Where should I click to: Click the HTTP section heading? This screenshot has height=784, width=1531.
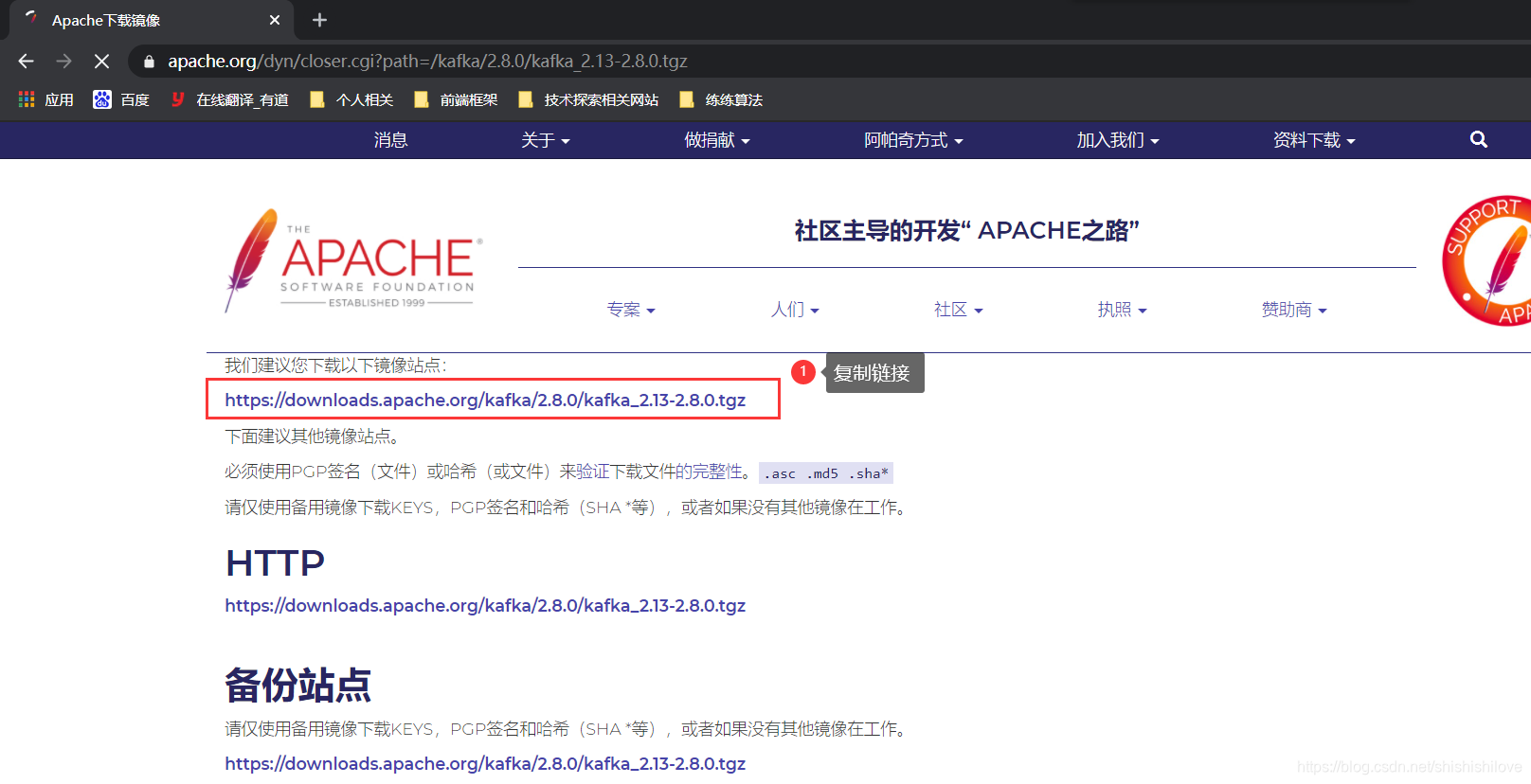pos(275,563)
